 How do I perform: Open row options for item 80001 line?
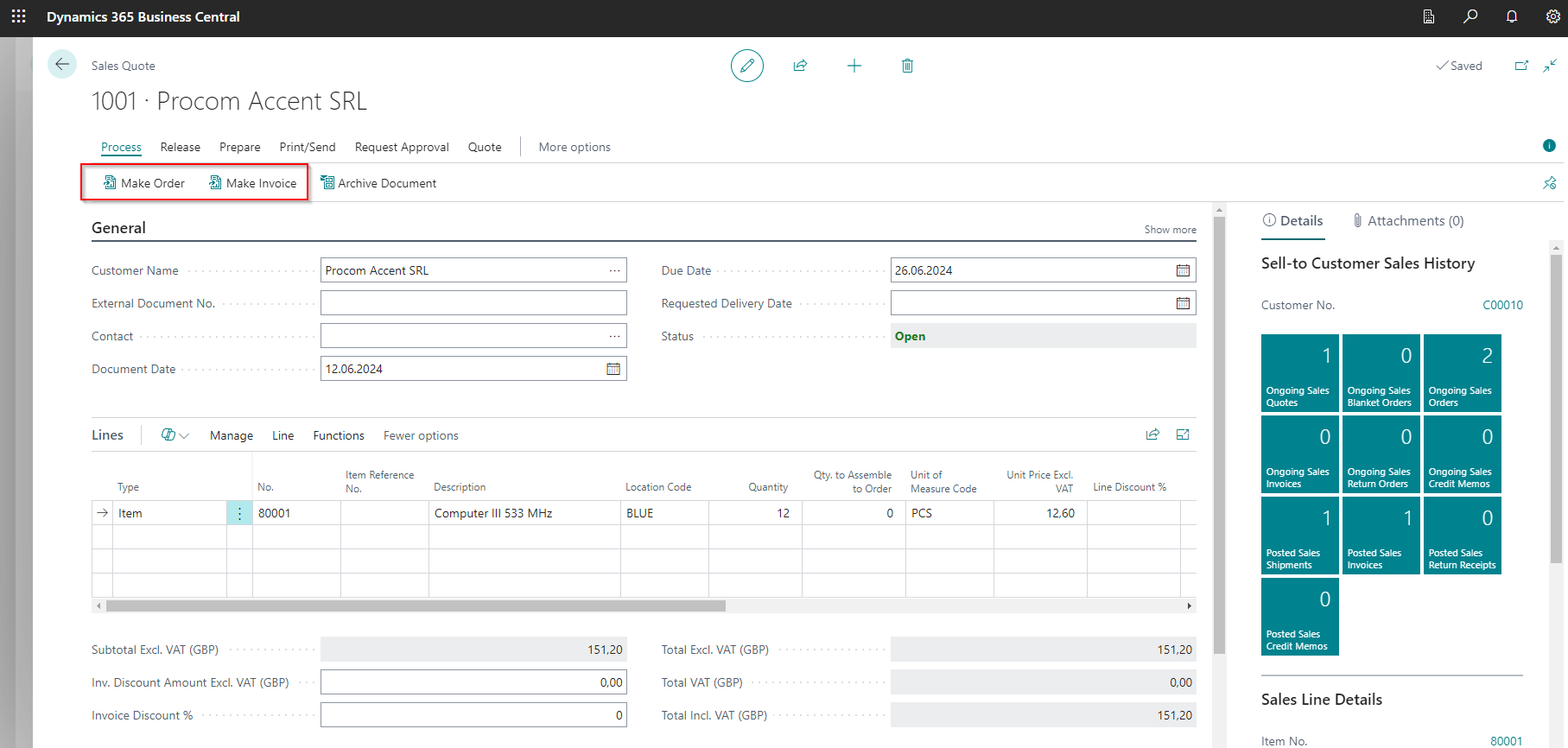239,513
